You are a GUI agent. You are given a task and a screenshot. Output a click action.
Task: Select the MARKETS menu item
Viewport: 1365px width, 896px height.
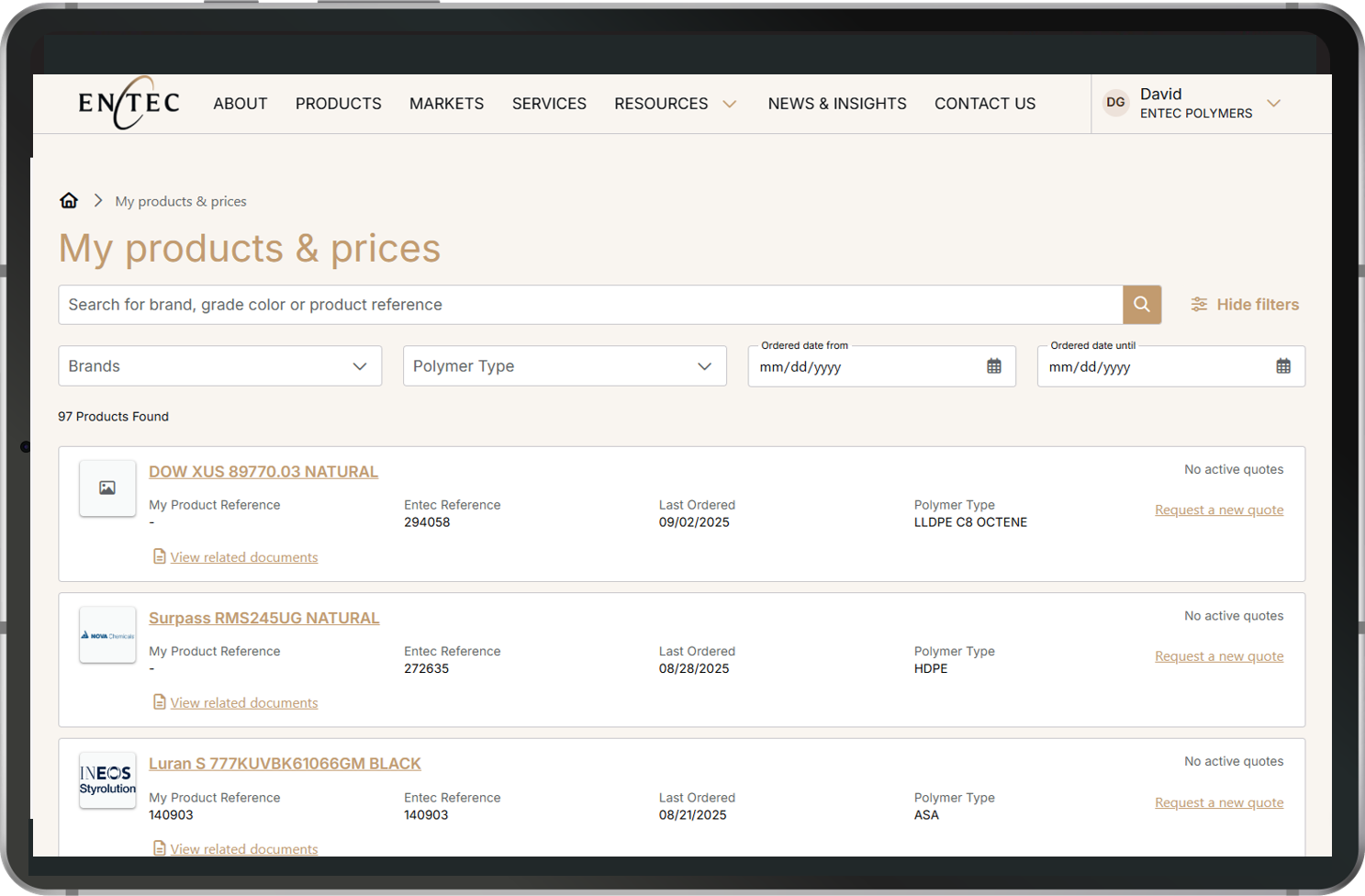point(446,103)
